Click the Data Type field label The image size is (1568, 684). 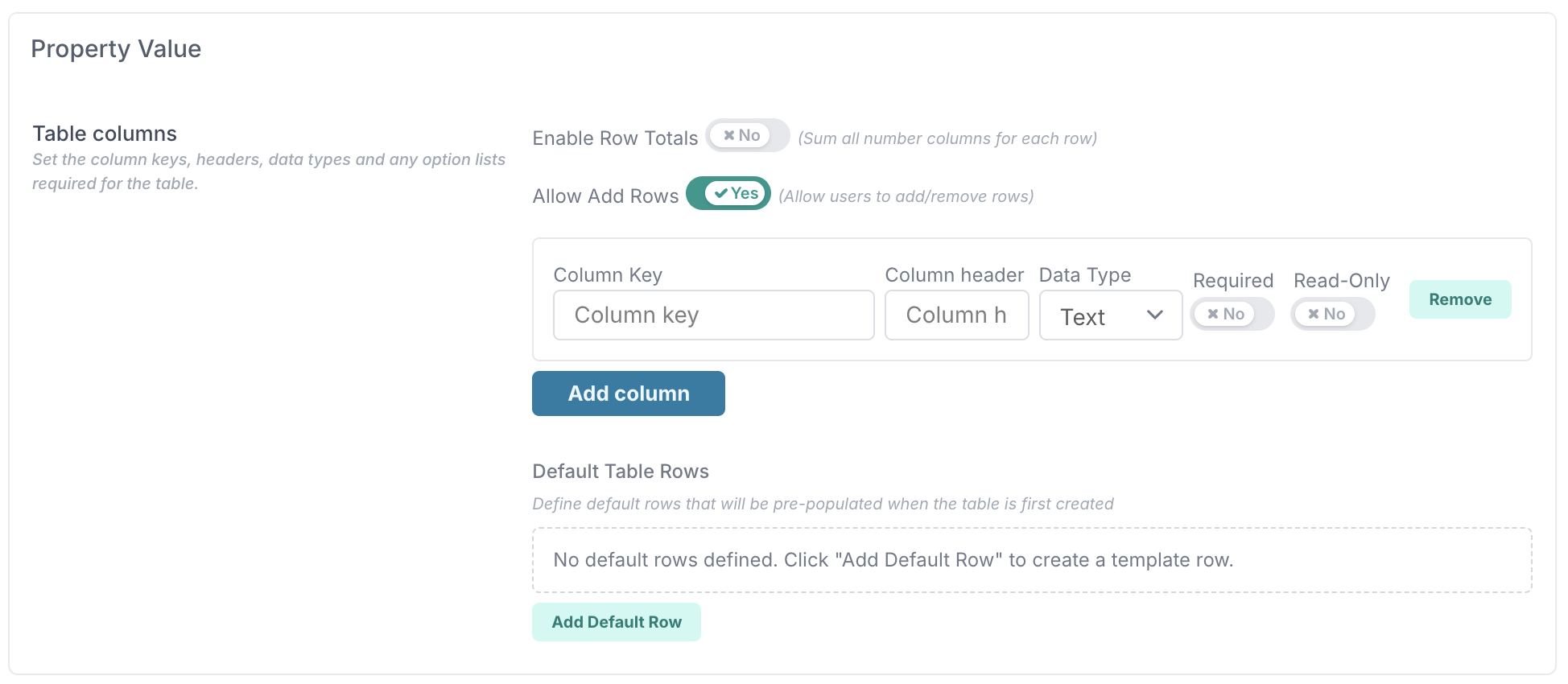click(1084, 275)
